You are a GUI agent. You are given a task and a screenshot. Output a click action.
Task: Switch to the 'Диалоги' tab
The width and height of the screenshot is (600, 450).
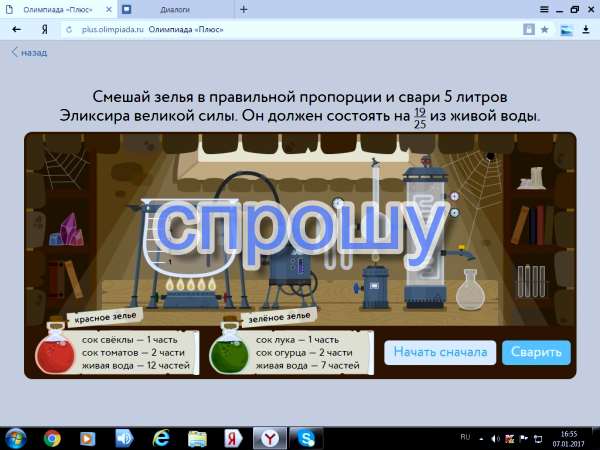tap(173, 9)
